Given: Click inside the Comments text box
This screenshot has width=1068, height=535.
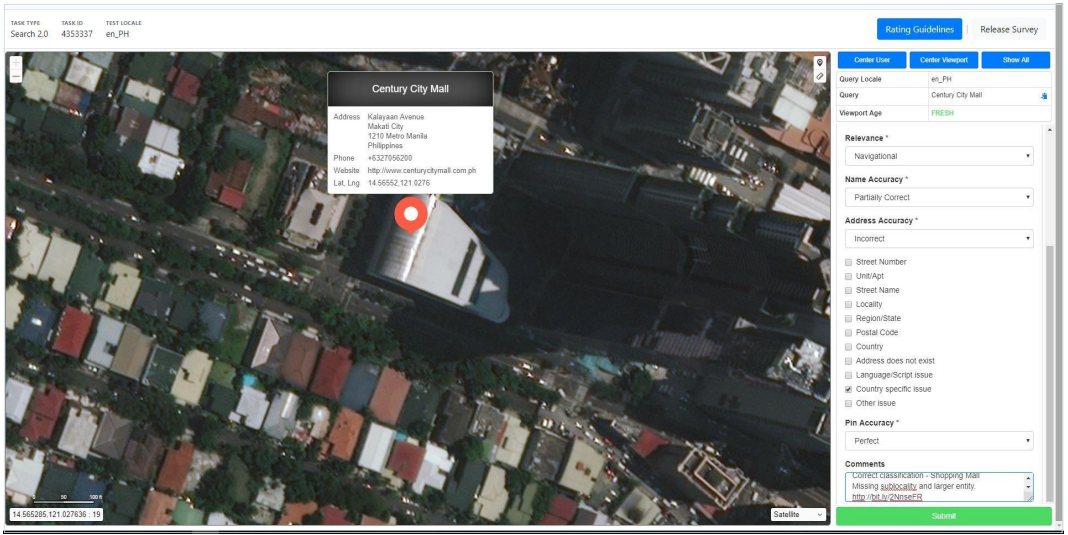Looking at the screenshot, I should pyautogui.click(x=934, y=487).
